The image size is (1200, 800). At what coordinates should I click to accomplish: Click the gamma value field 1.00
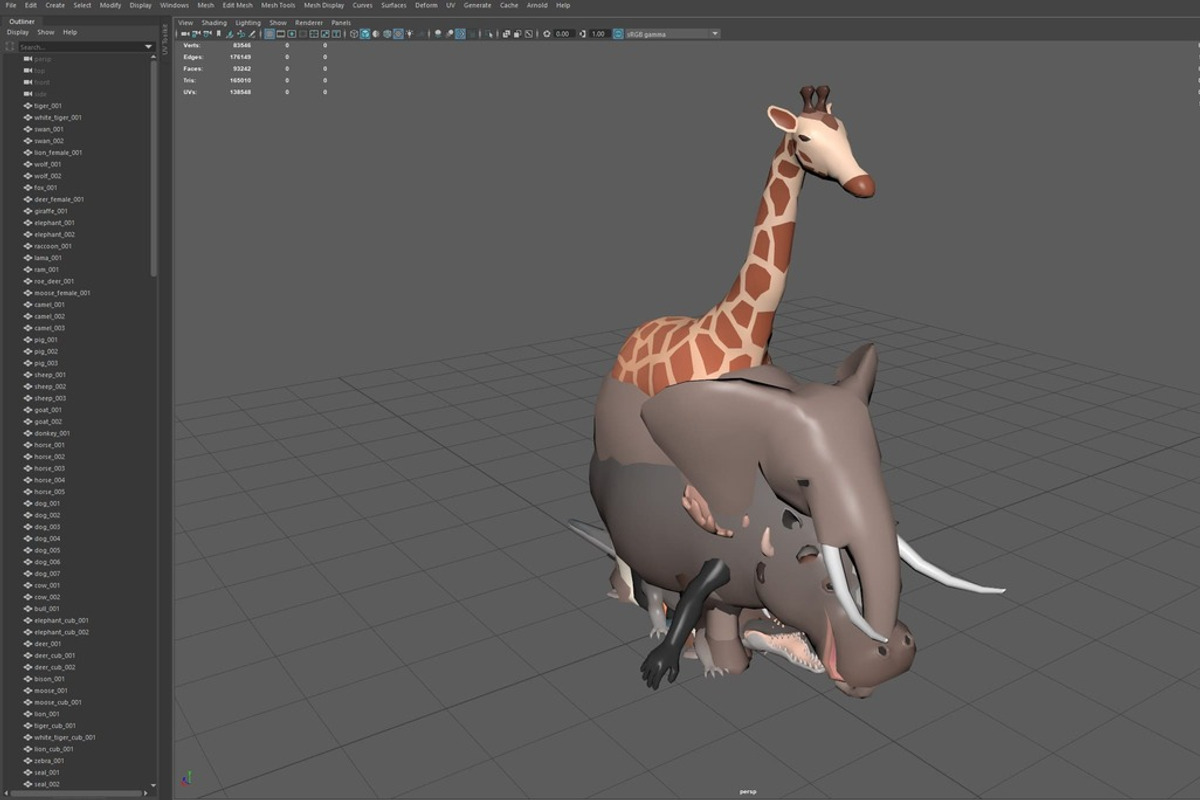[x=599, y=34]
